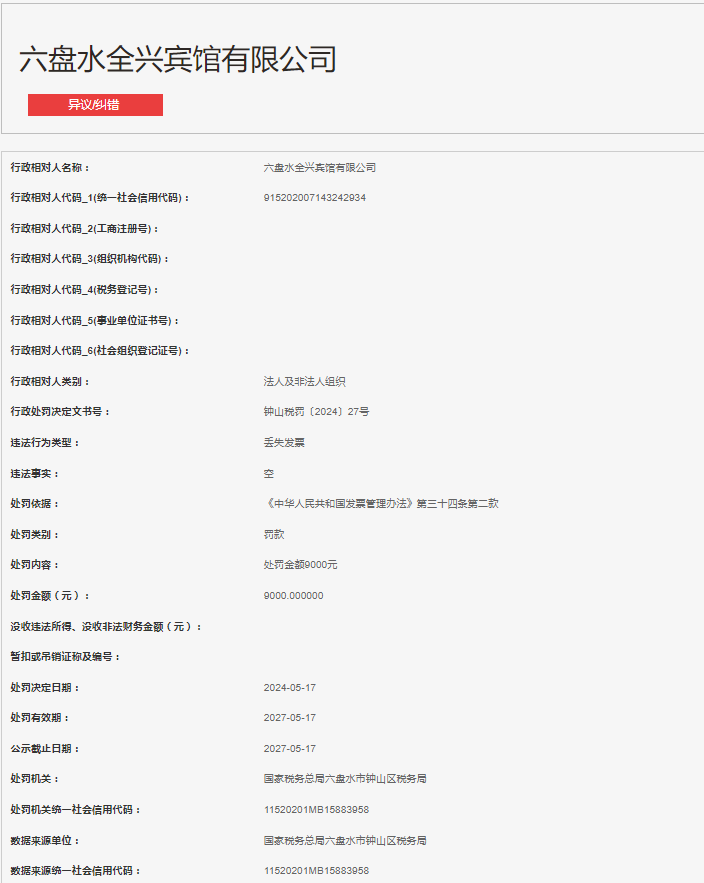704x883 pixels.
Task: Click the label 行政相对人代码_2(工商注册号)
Action: [x=84, y=229]
